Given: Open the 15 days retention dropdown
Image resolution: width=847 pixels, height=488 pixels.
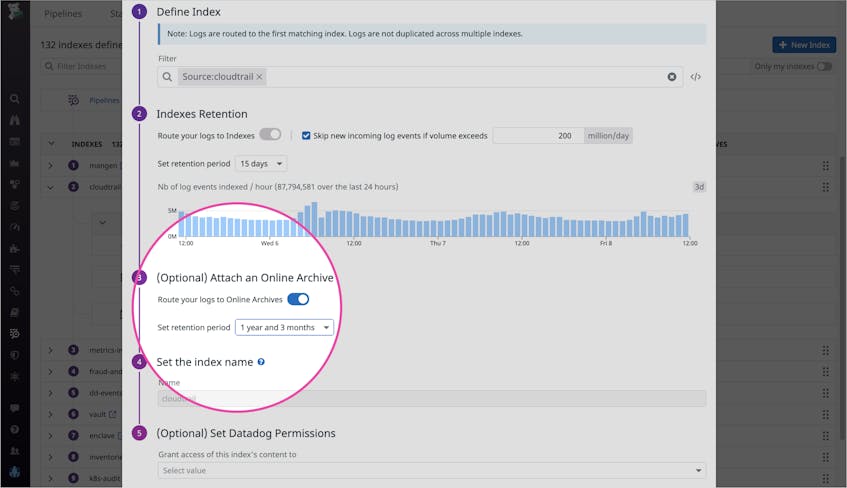Looking at the screenshot, I should 261,164.
